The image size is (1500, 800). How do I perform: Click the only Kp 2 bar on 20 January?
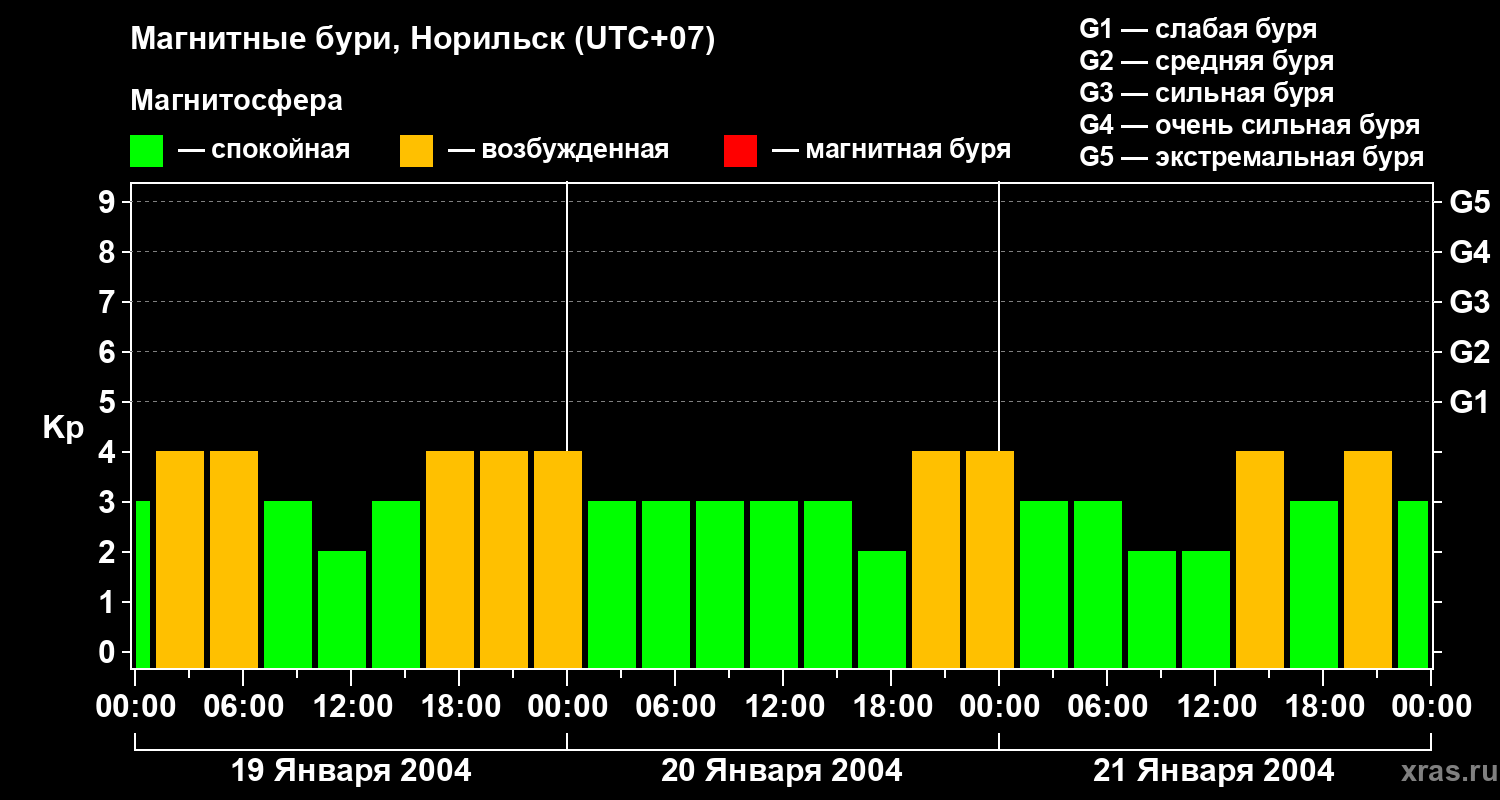coord(882,609)
